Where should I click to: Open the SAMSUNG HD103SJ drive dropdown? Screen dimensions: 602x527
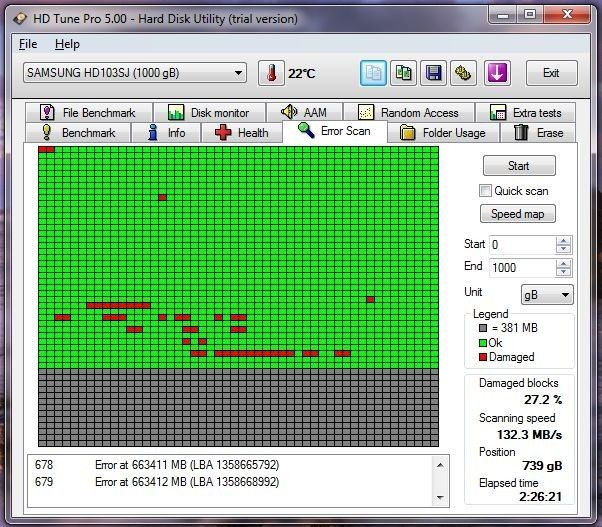[134, 73]
